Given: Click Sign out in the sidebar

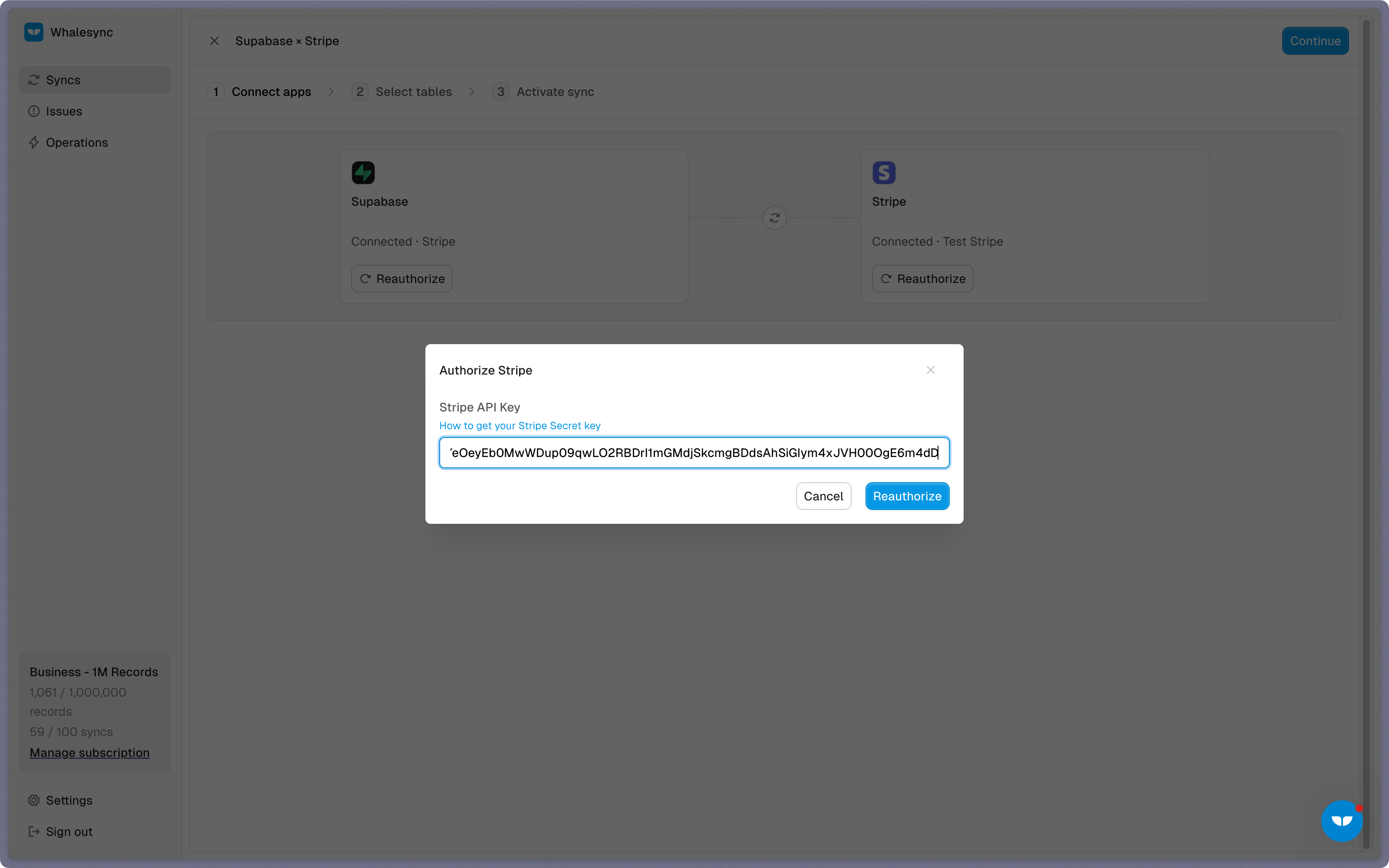Looking at the screenshot, I should (95, 831).
